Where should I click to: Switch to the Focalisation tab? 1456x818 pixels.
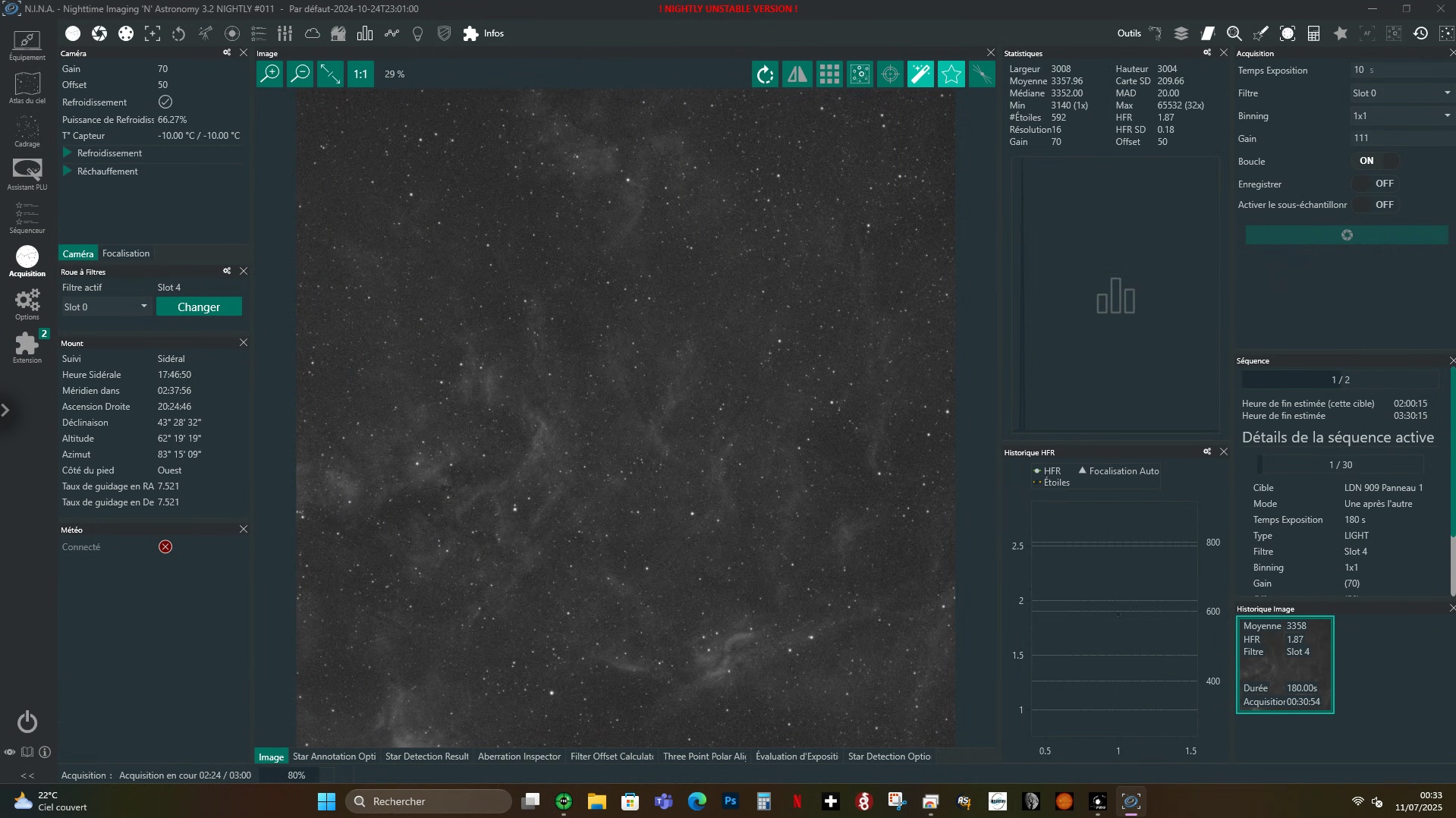coord(126,253)
